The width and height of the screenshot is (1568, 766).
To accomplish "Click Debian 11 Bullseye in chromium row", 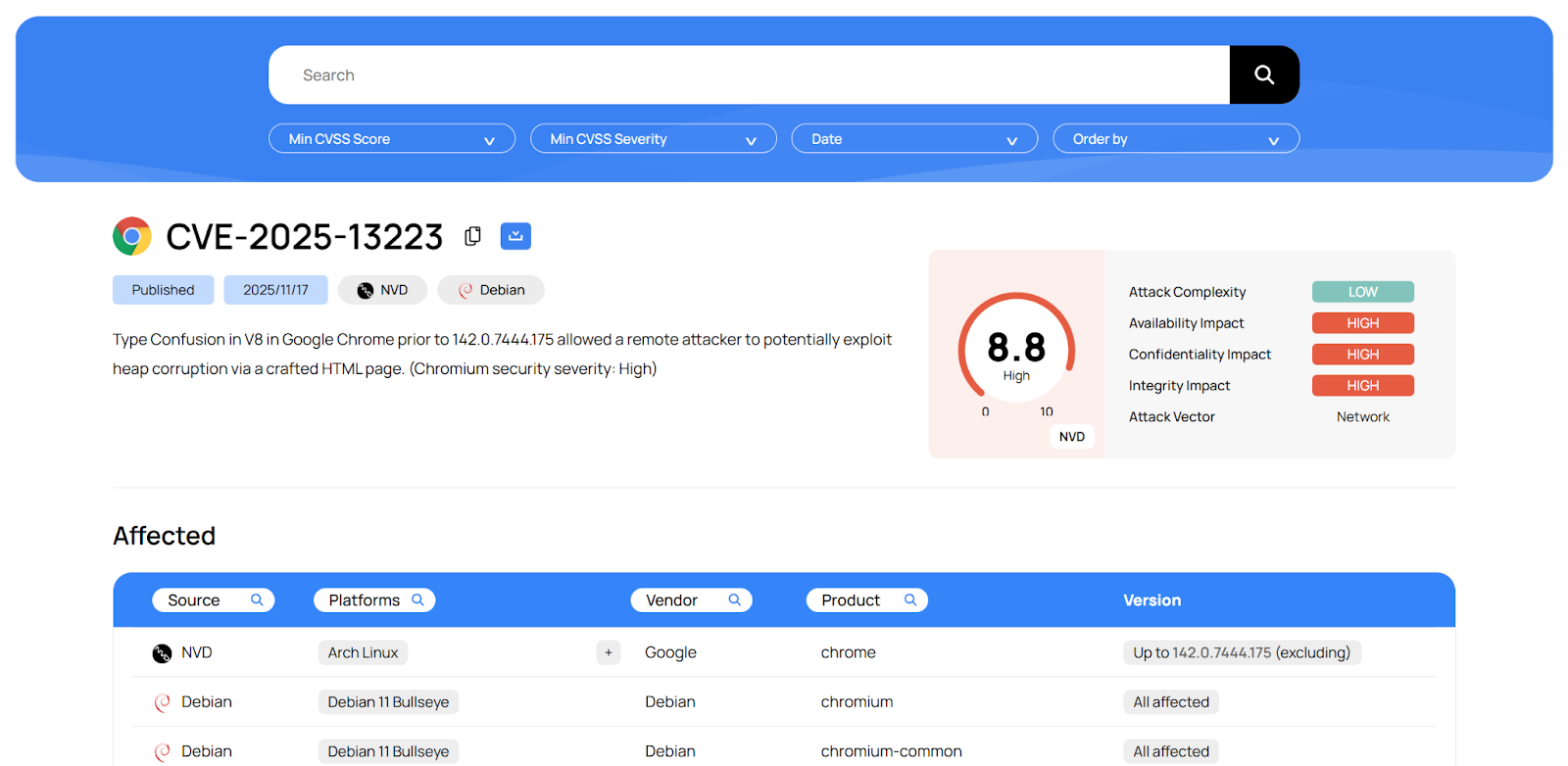I will [x=388, y=702].
